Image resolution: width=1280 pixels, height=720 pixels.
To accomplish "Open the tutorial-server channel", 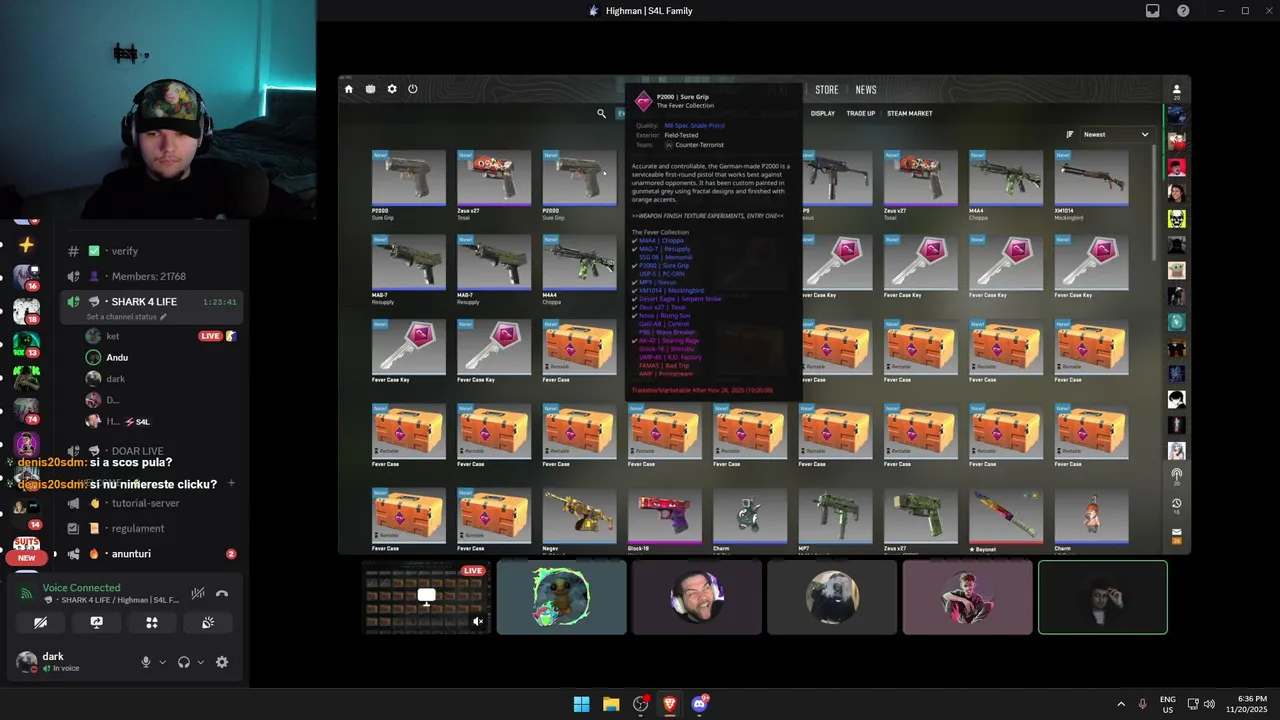I will [150, 503].
